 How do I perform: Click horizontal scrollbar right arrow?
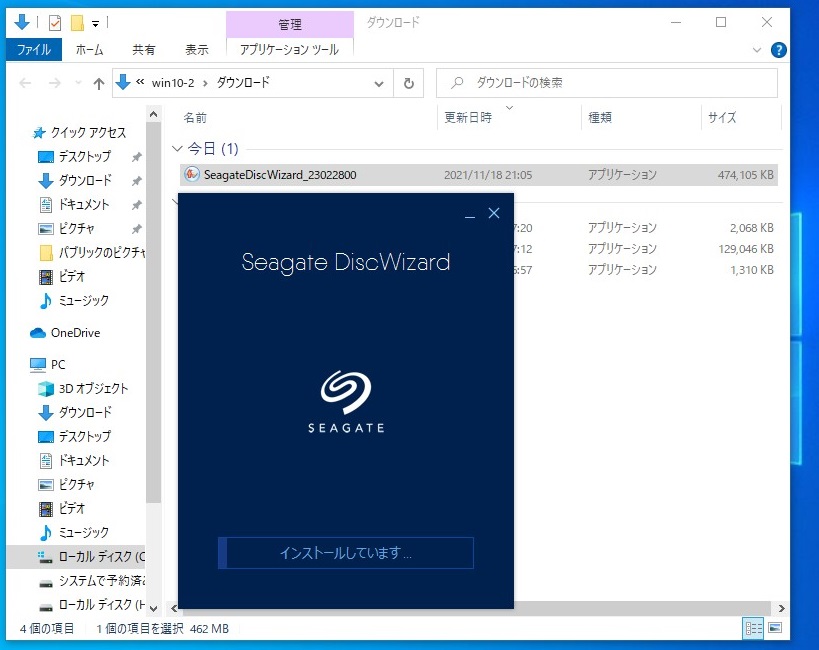point(781,608)
